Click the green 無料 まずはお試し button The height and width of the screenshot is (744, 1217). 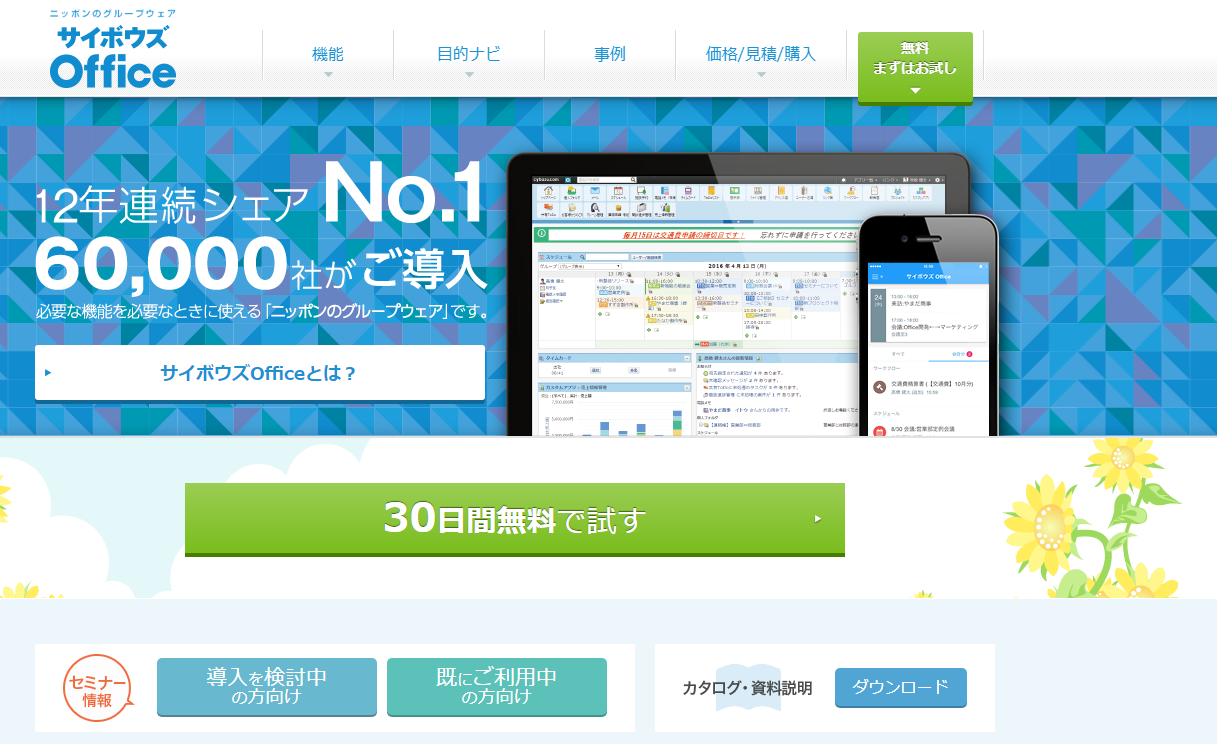(915, 67)
